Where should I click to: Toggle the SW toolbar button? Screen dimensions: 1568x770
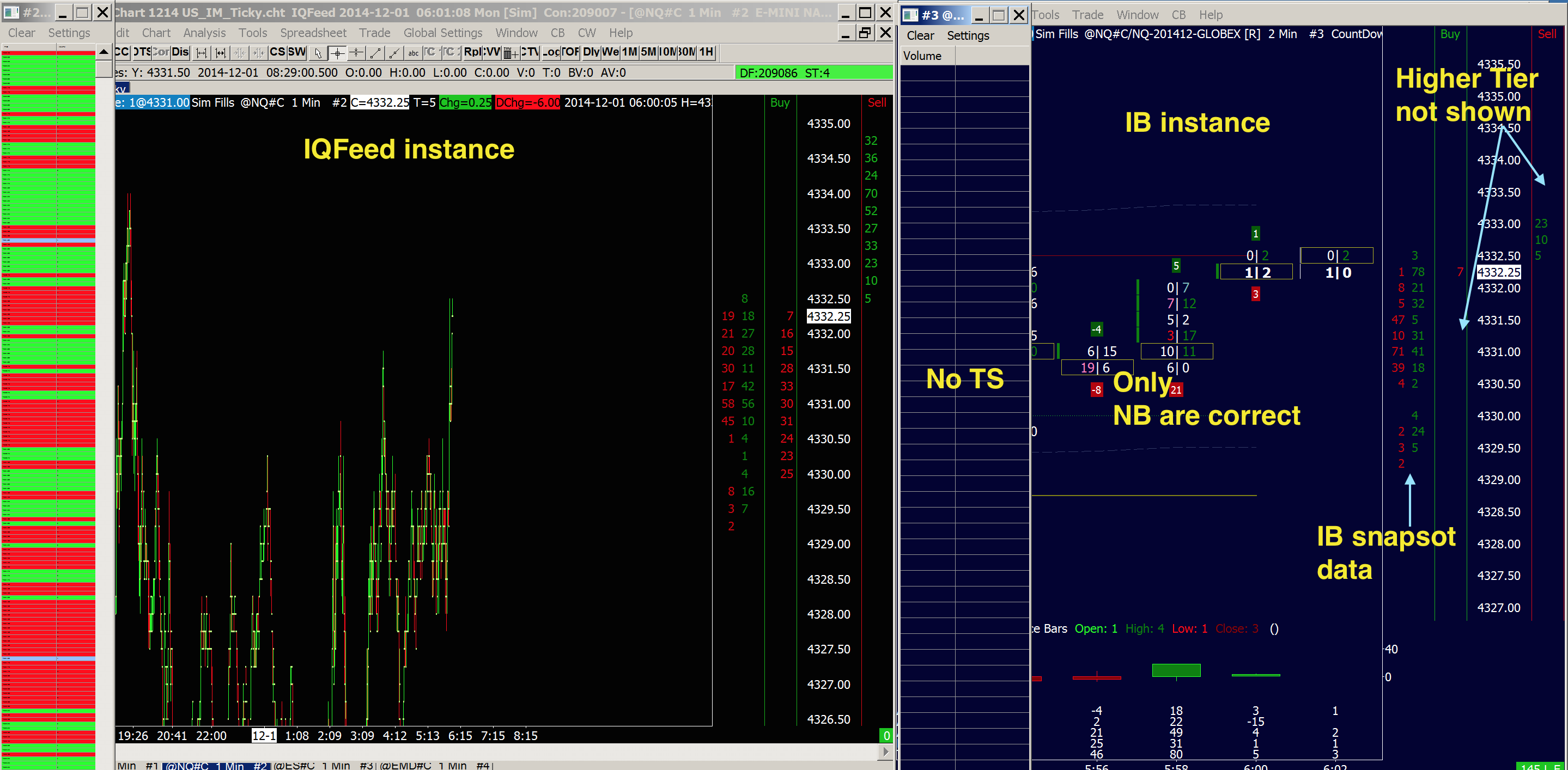(x=296, y=52)
